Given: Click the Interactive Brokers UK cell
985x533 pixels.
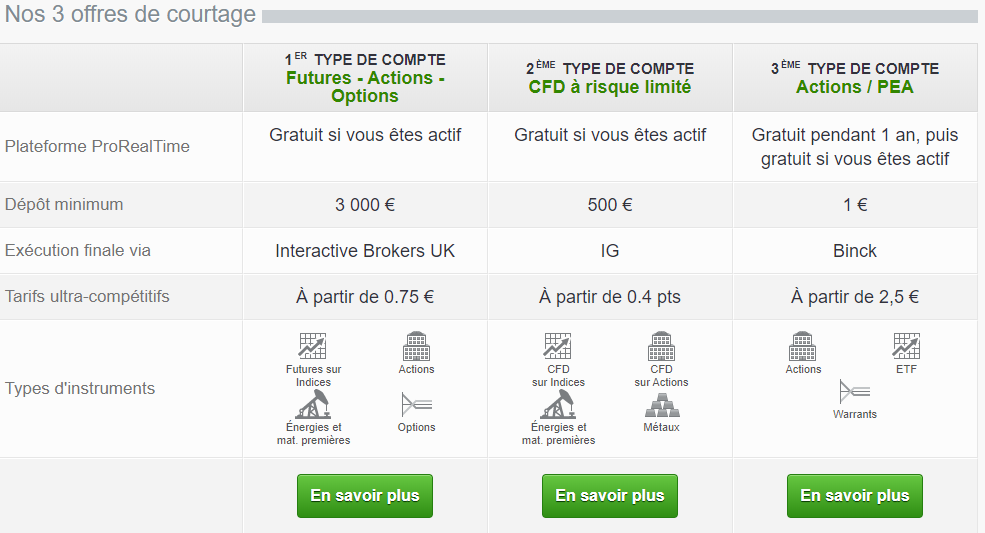Looking at the screenshot, I should (x=365, y=251).
